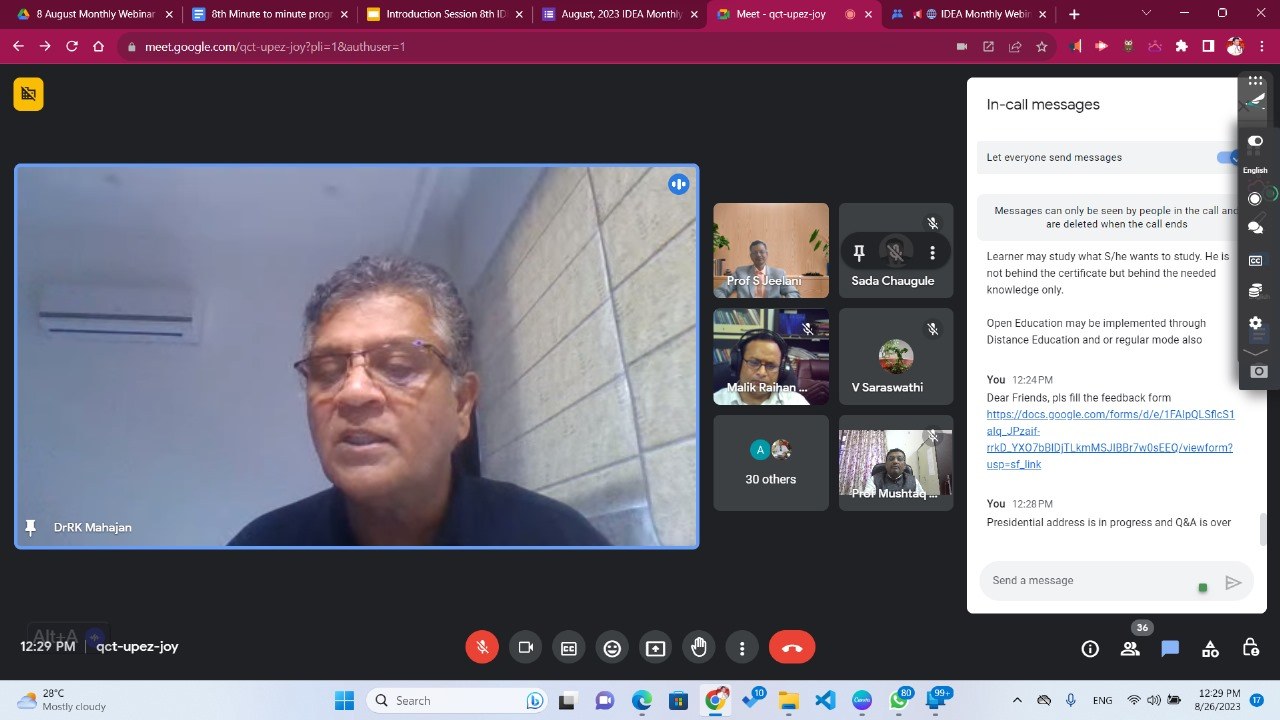Open the emoji reactions button
The image size is (1280, 720).
tap(612, 648)
